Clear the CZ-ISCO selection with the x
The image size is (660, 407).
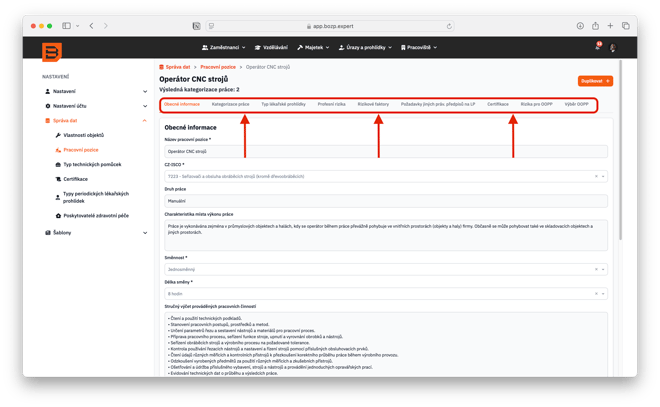click(x=597, y=176)
